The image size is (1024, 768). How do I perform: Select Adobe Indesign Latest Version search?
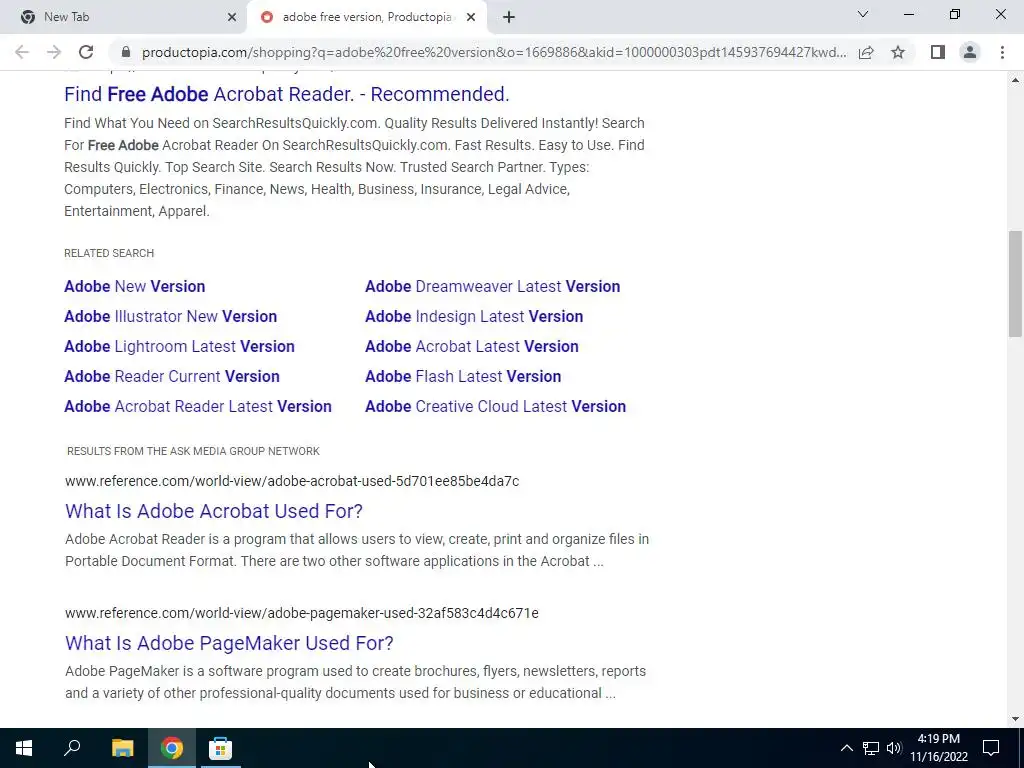tap(474, 316)
